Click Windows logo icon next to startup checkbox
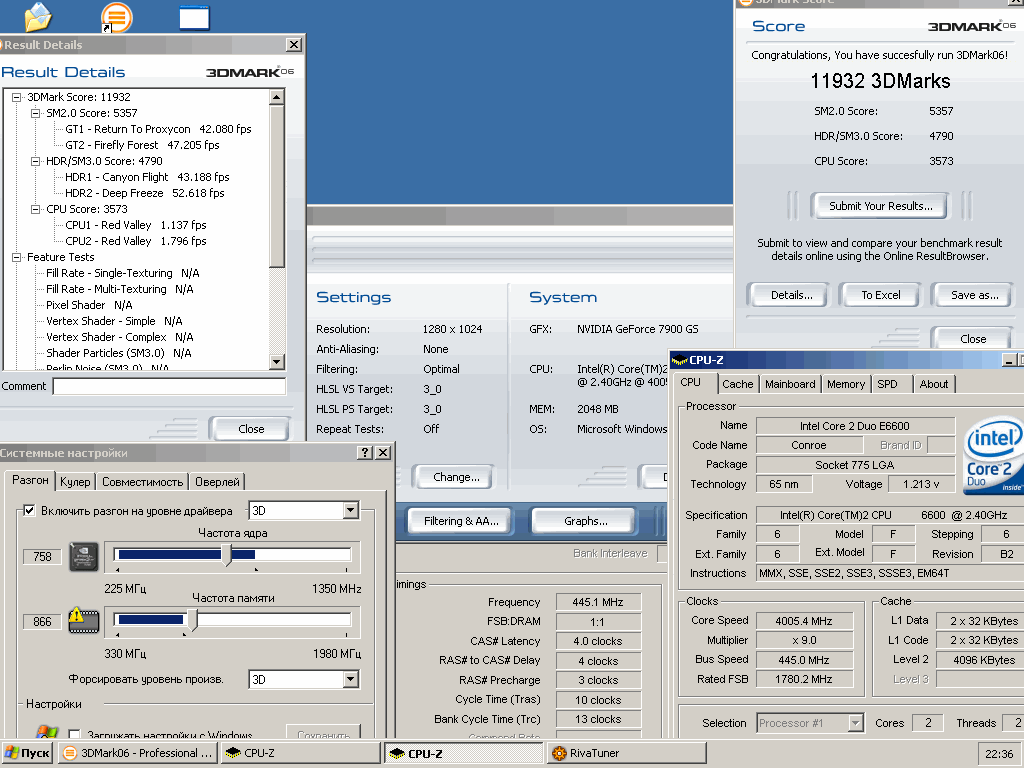 click(46, 733)
